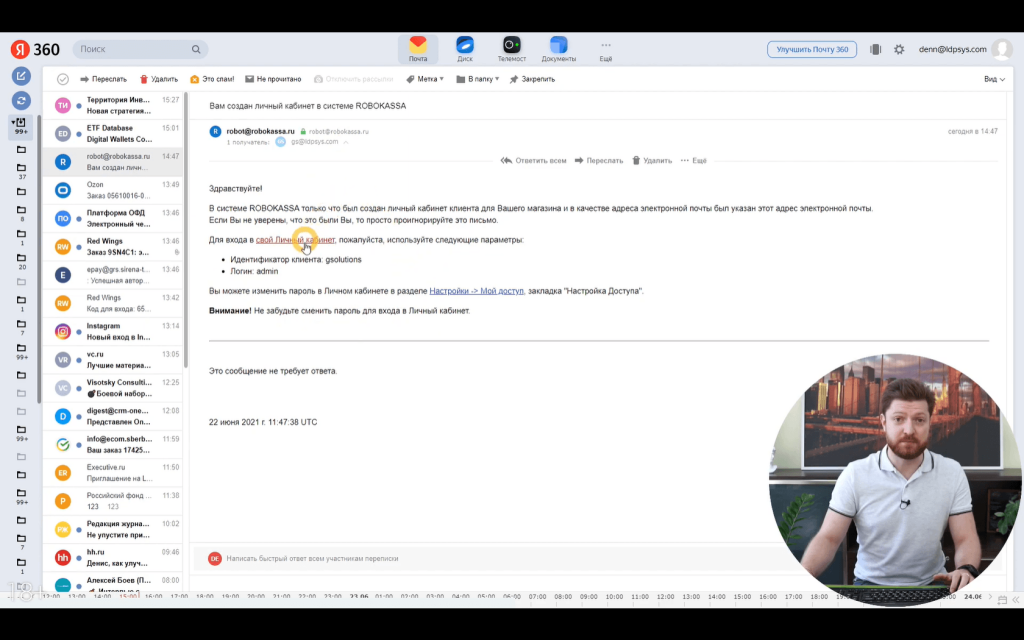Image resolution: width=1024 pixels, height=640 pixels.
Task: Click the message list vertical scrollbar
Action: [185, 229]
